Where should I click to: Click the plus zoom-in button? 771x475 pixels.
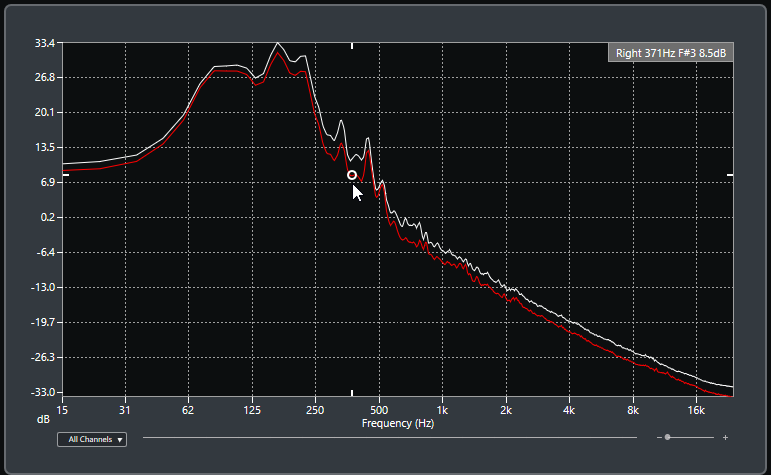click(x=725, y=437)
